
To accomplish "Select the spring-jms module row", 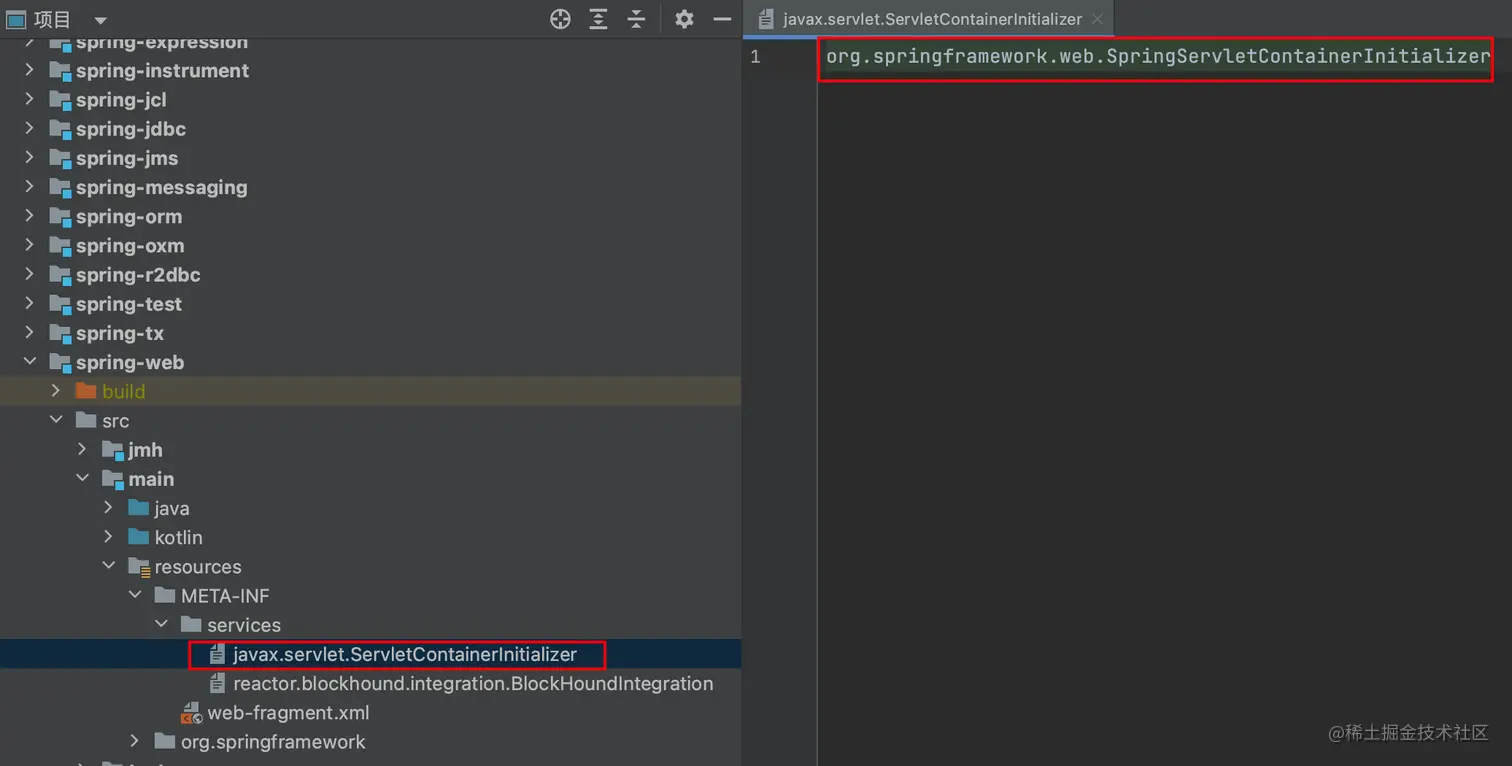I will (x=370, y=157).
